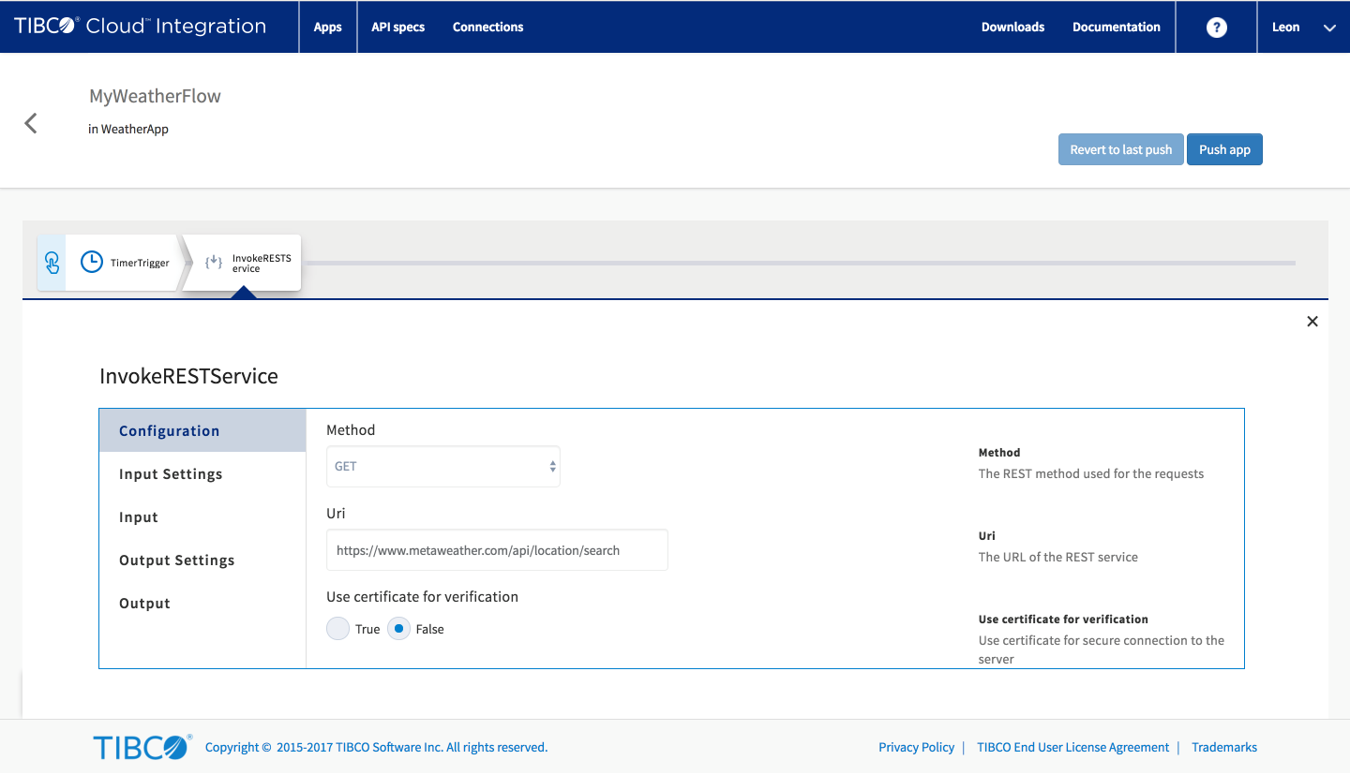The height and width of the screenshot is (773, 1350).
Task: Open the Privacy Policy link
Action: click(916, 747)
